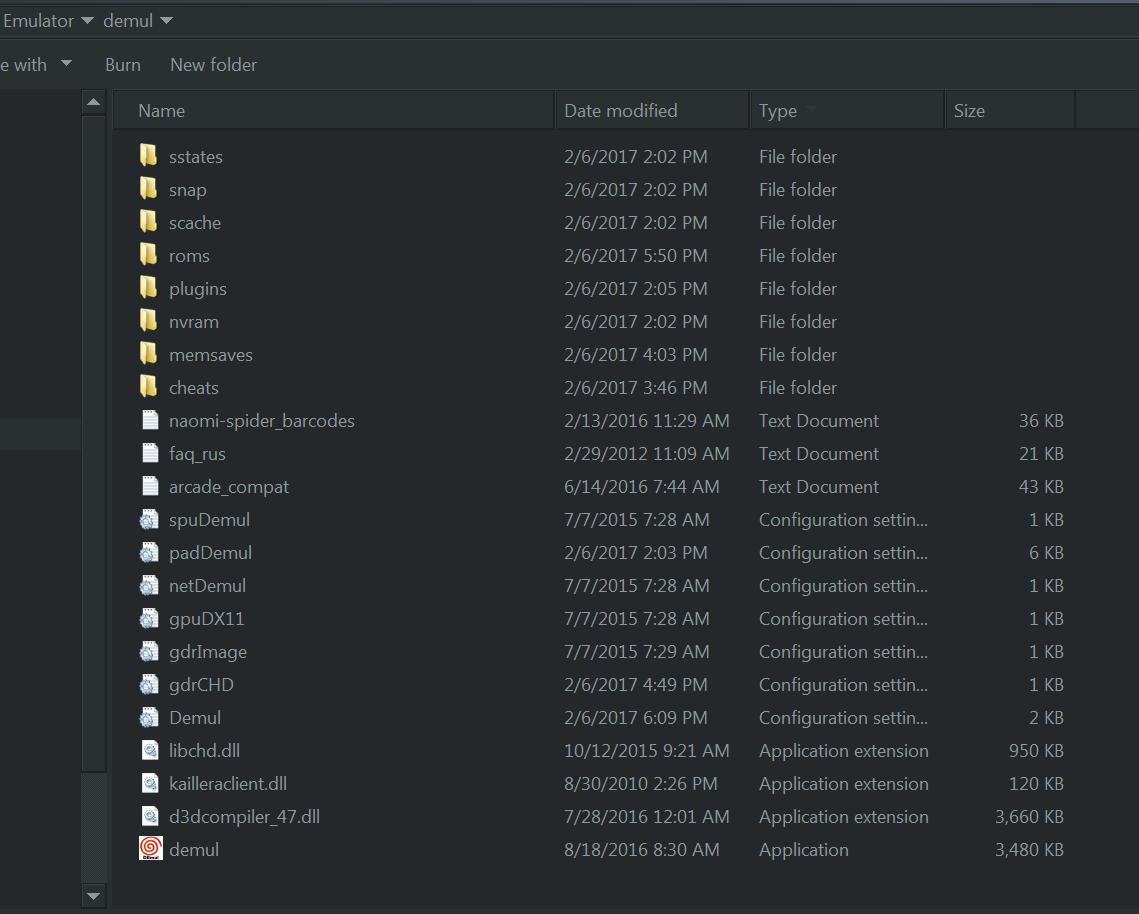1139x914 pixels.
Task: Select the libchd.dll file name
Action: click(204, 751)
